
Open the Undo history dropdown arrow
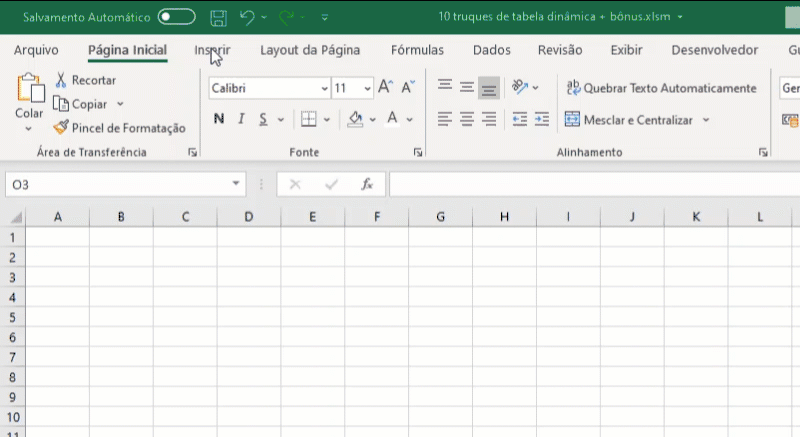click(x=264, y=17)
